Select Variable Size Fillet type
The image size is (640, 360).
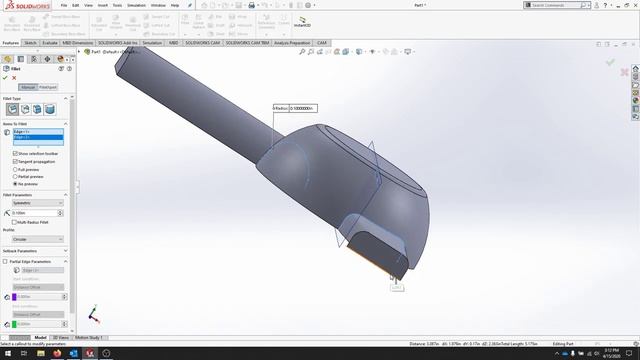click(25, 109)
